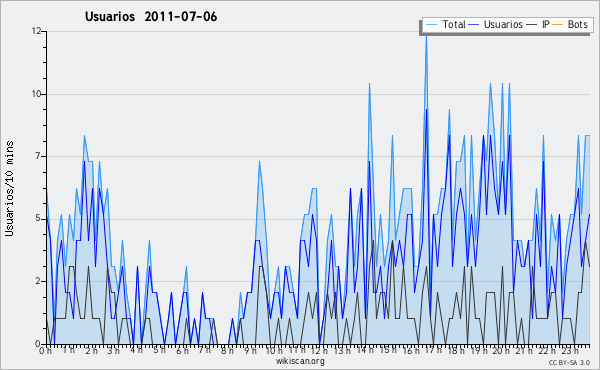Click the dark blue Usuarios legend line
The image size is (600, 370).
[x=474, y=25]
